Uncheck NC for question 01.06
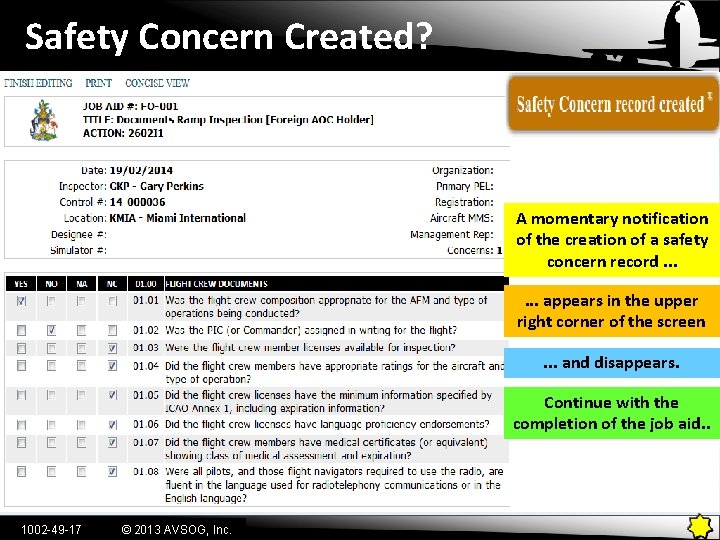Viewport: 720px width, 540px height. point(112,425)
